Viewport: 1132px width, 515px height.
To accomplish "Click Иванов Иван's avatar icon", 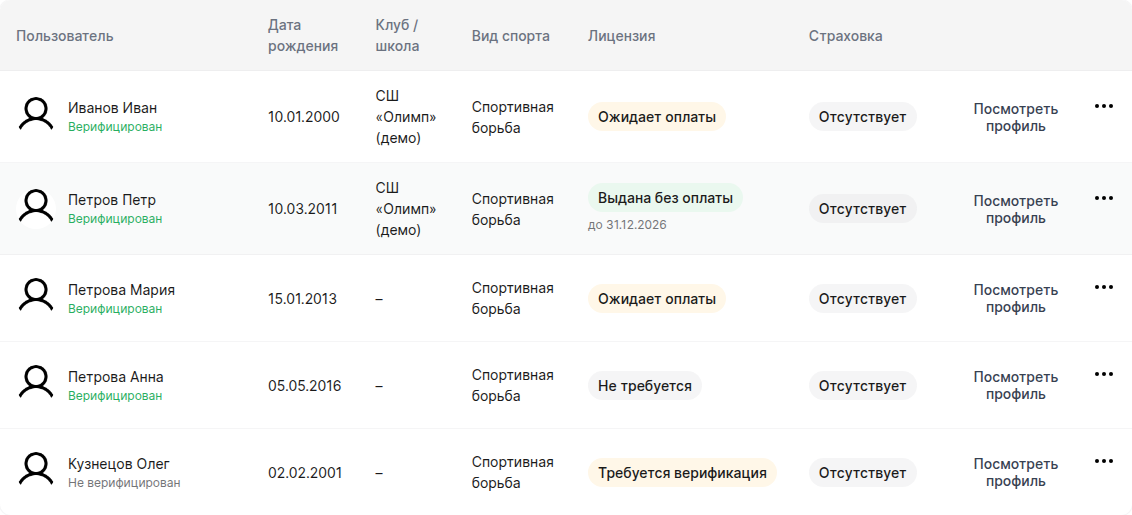I will click(36, 116).
